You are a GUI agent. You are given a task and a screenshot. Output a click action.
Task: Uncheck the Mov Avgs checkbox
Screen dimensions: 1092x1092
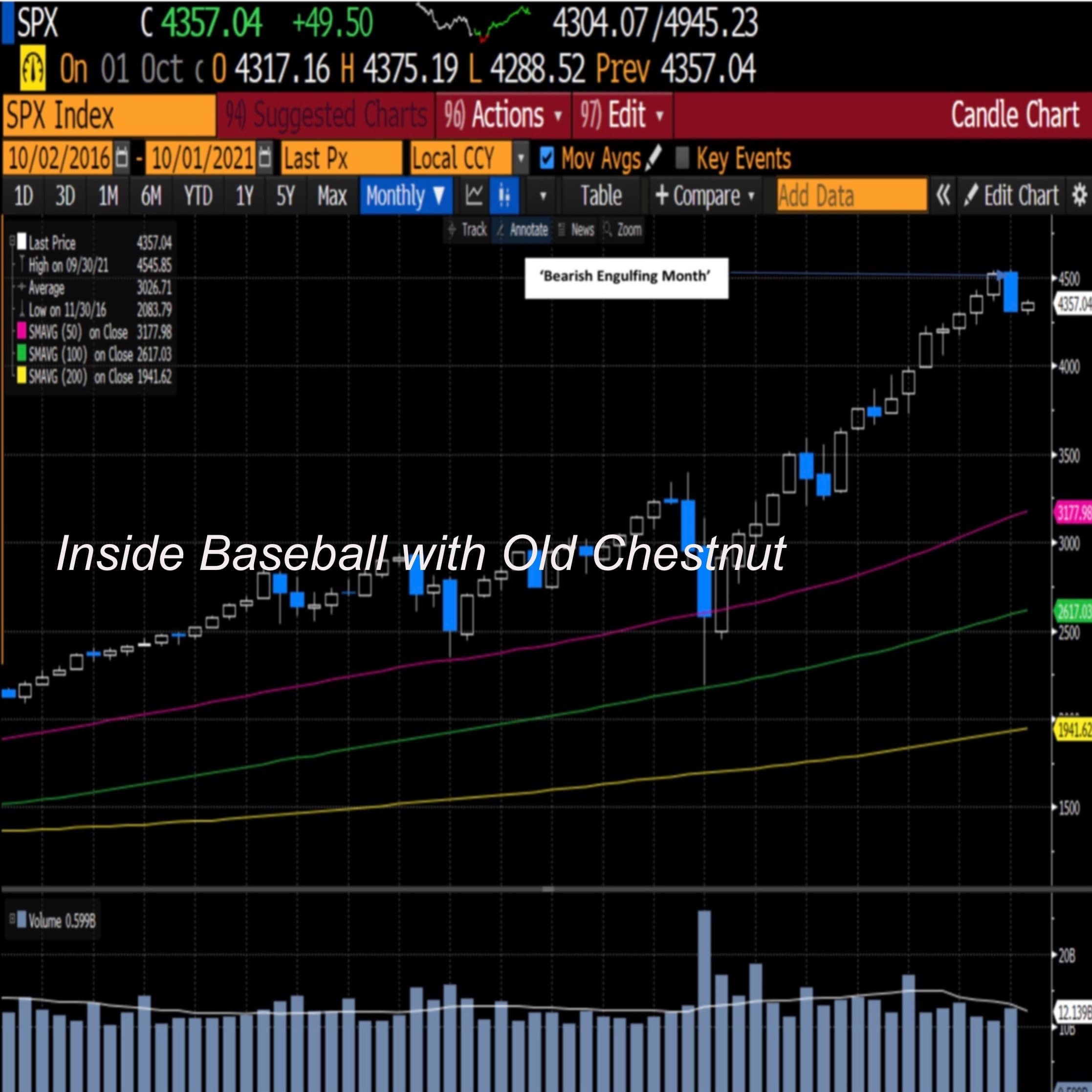point(546,158)
